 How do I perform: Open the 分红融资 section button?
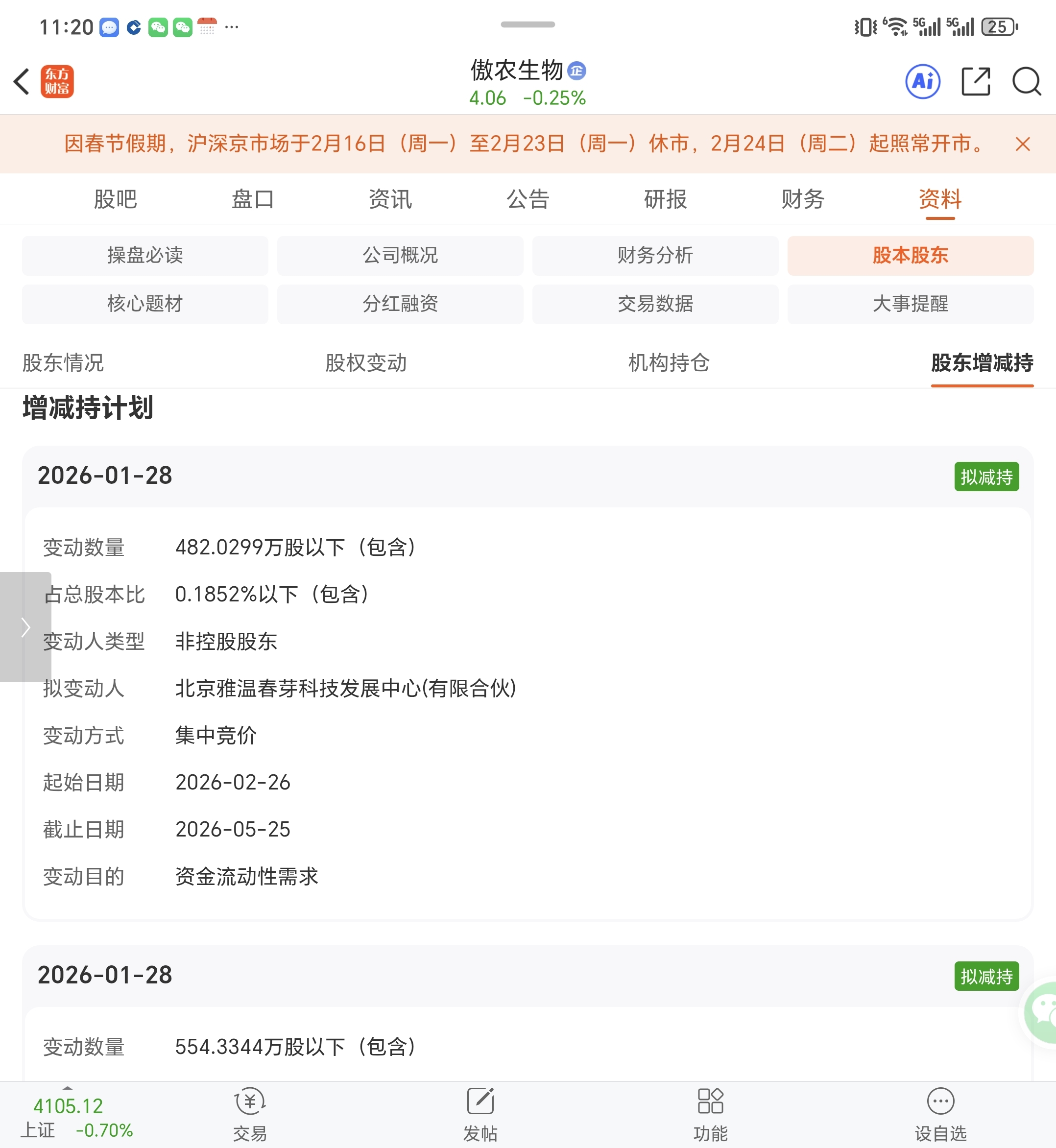[400, 304]
